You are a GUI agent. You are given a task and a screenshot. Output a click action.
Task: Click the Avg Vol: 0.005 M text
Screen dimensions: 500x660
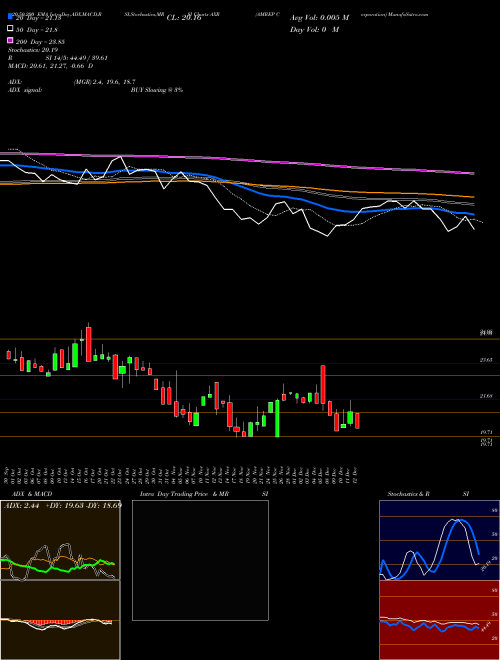(x=319, y=18)
